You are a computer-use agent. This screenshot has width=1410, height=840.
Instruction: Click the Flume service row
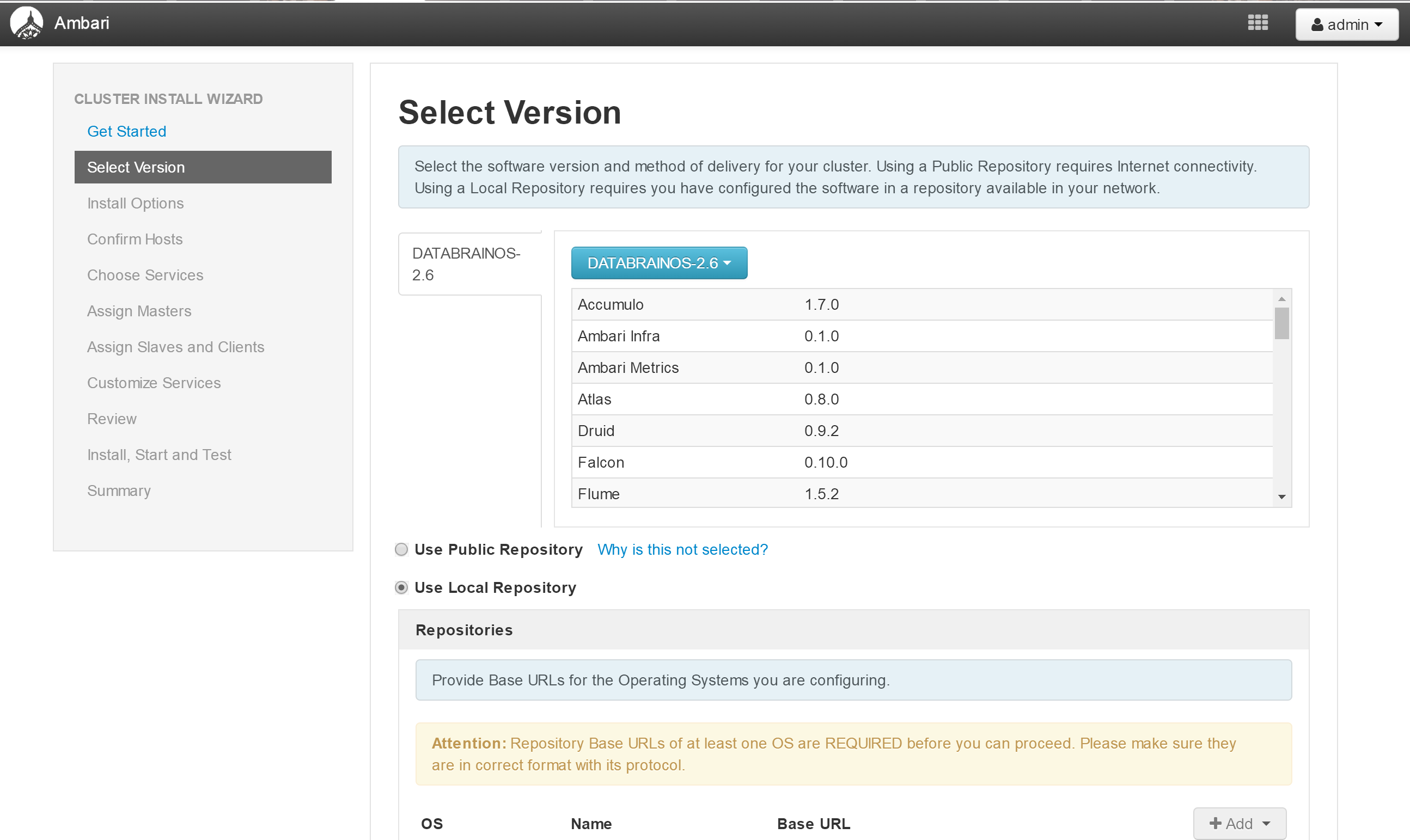[923, 494]
